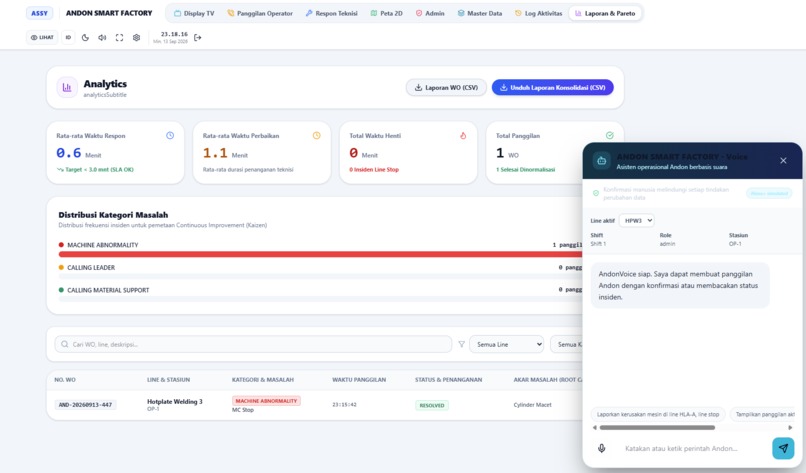This screenshot has width=806, height=473.
Task: Open the Line aktif HPW3 dropdown
Action: coord(636,220)
